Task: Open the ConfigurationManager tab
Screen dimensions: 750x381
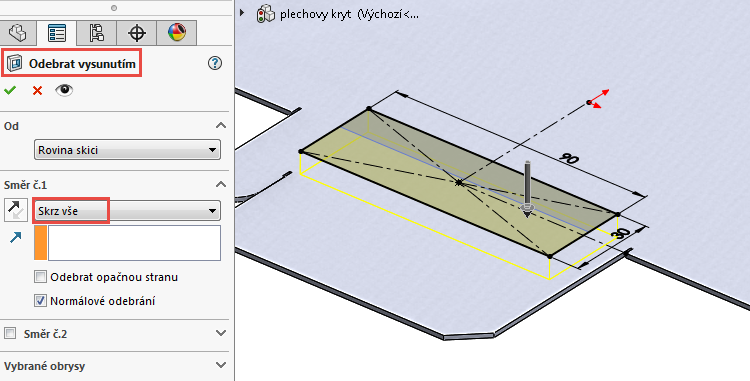Action: [97, 33]
